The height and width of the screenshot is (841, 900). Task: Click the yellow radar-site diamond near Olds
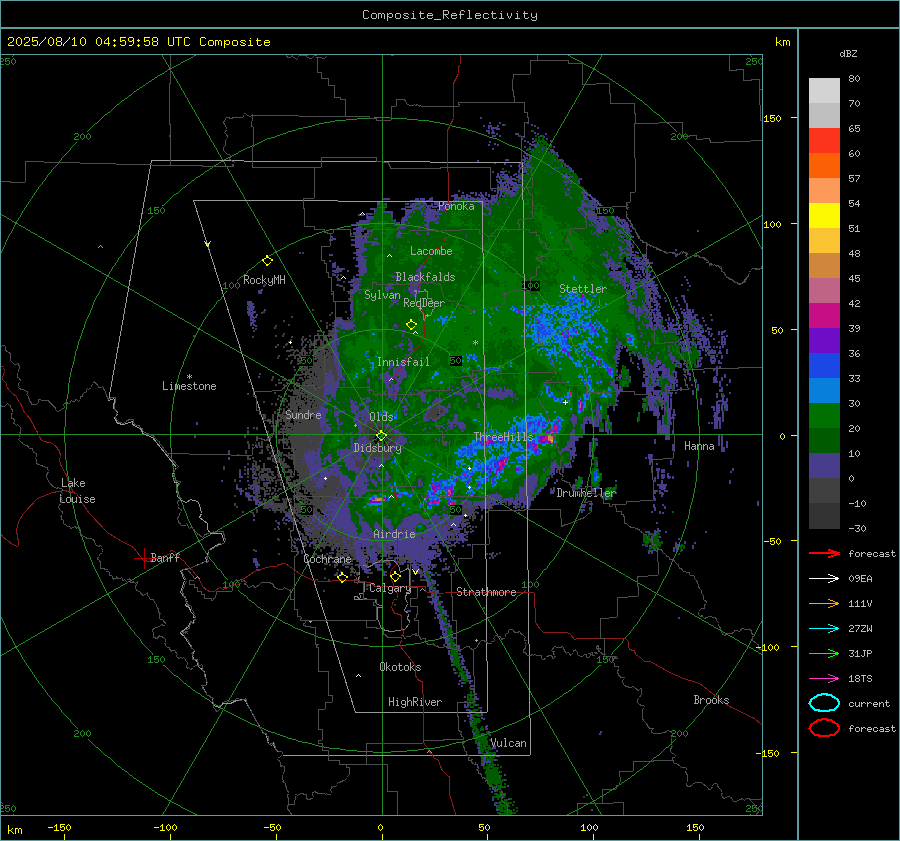[381, 436]
